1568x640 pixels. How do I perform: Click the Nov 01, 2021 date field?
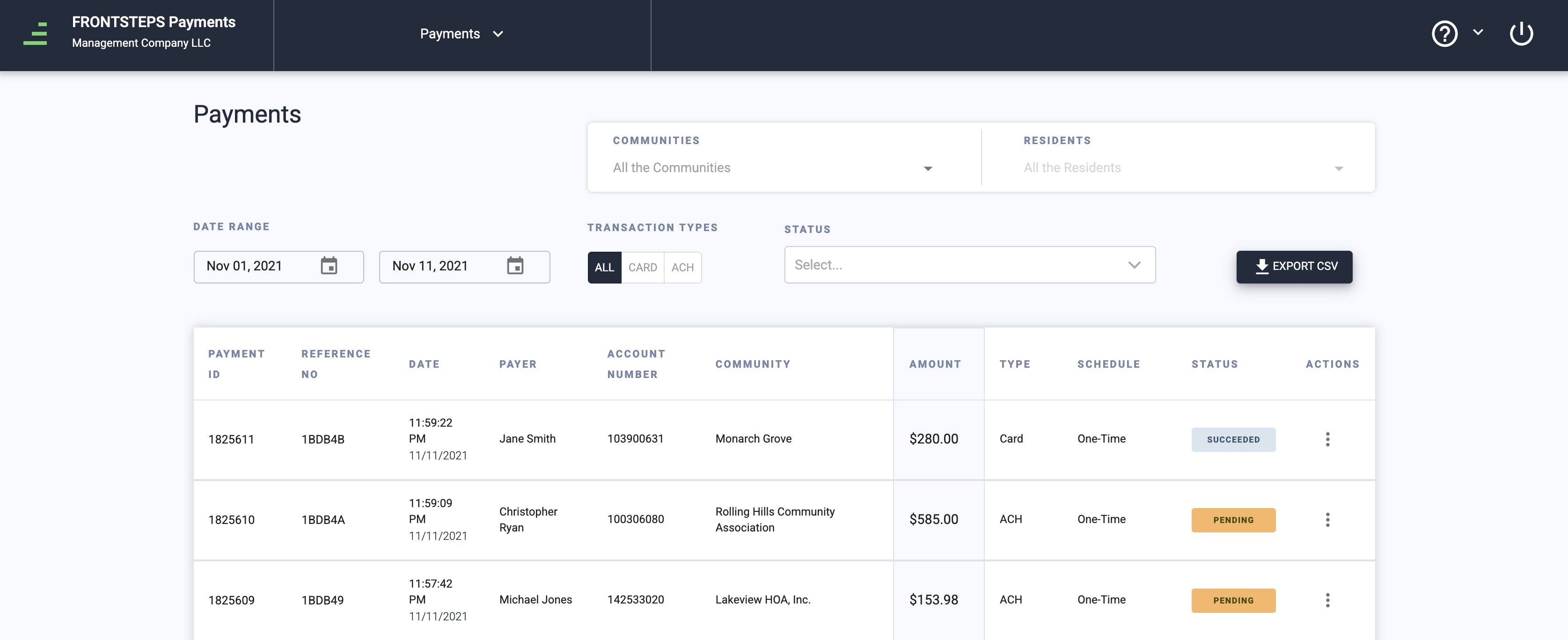[256, 266]
